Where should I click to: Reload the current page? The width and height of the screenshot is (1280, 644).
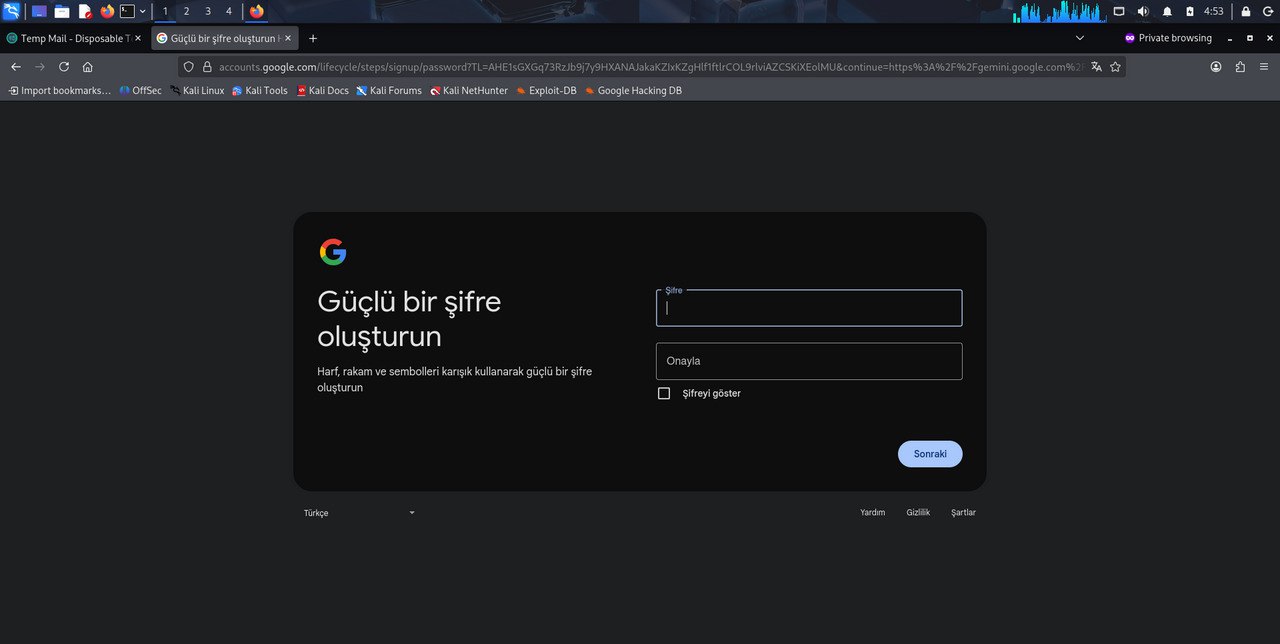tap(64, 67)
